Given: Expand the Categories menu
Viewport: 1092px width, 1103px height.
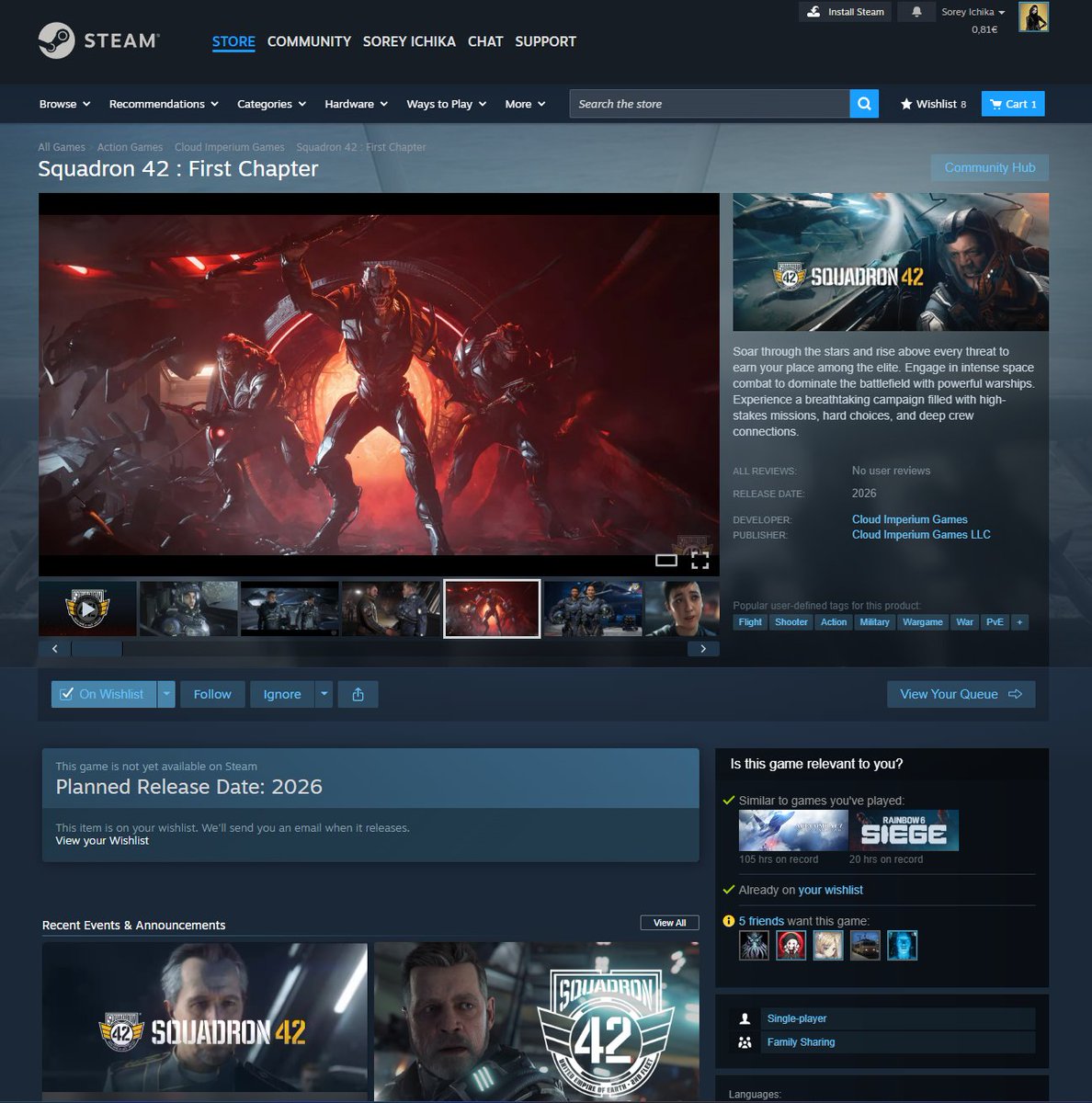Looking at the screenshot, I should [271, 104].
